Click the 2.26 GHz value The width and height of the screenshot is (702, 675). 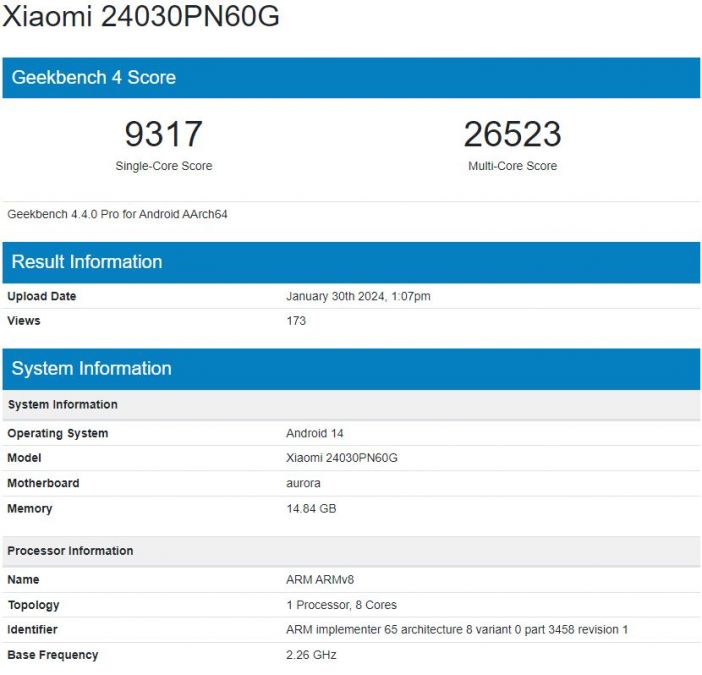pos(311,655)
